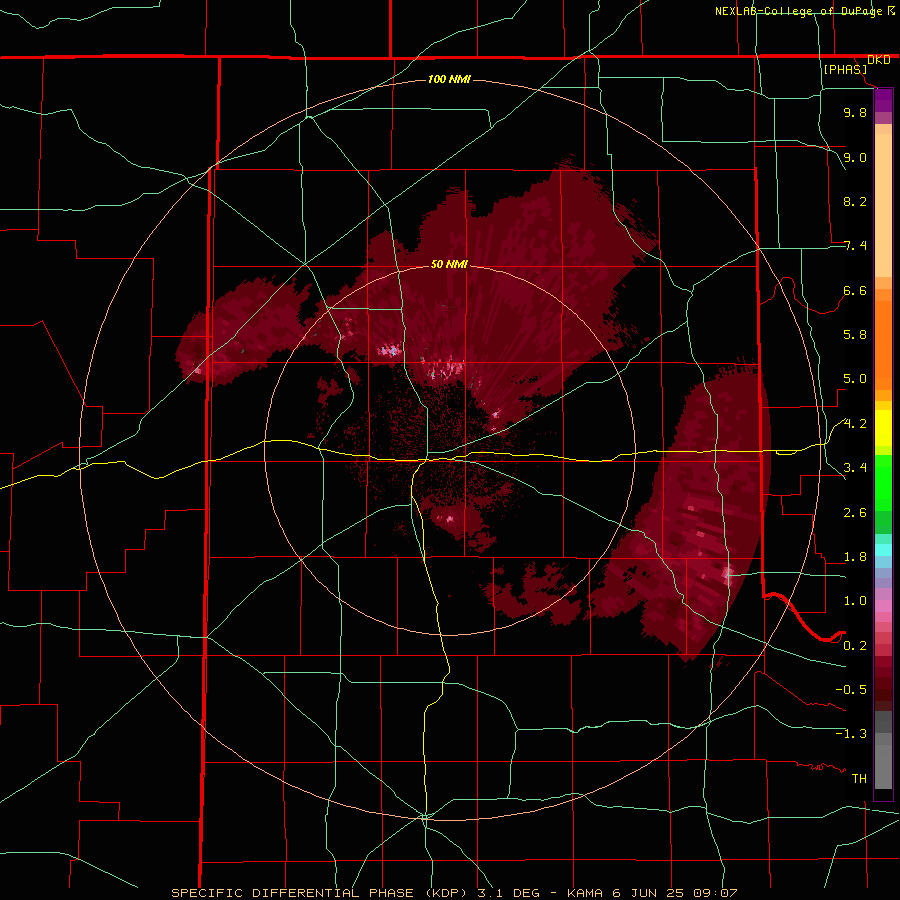
Task: Click the 3.4 legend value
Action: coord(855,468)
